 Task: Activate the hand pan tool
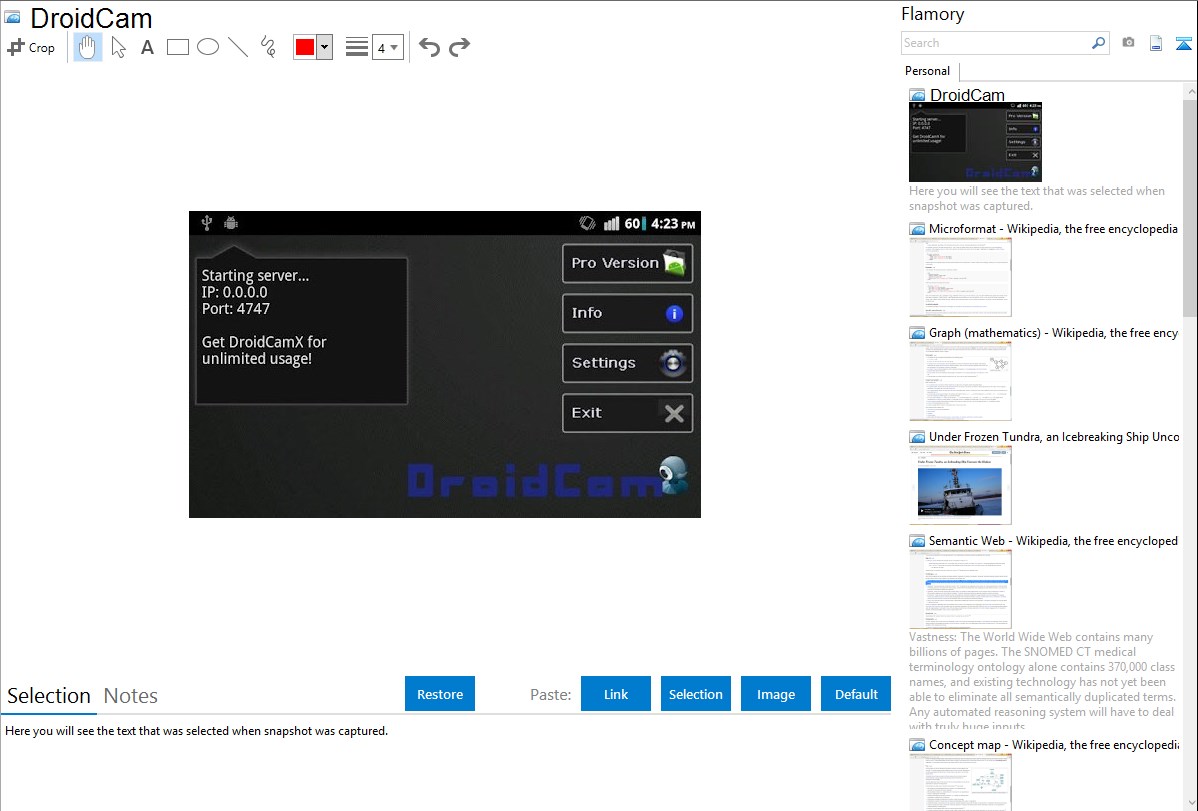point(88,47)
